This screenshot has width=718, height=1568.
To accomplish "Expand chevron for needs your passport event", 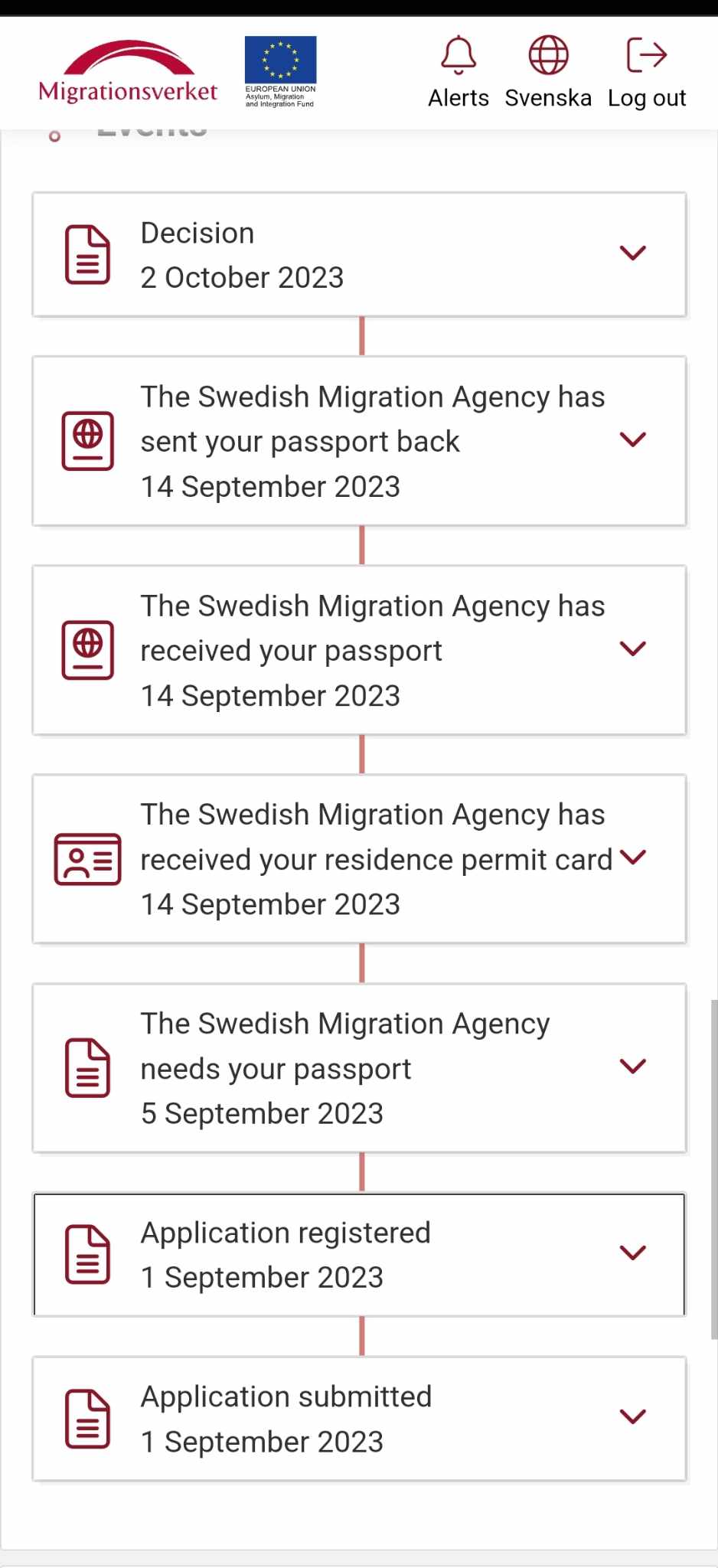I will coord(633,1067).
